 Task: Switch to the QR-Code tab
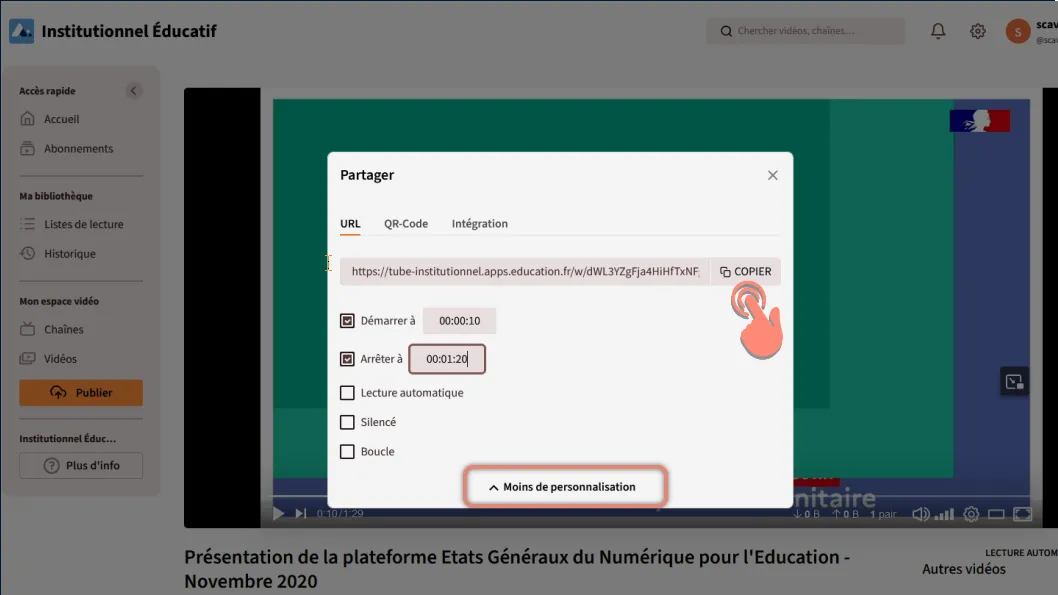coord(406,224)
